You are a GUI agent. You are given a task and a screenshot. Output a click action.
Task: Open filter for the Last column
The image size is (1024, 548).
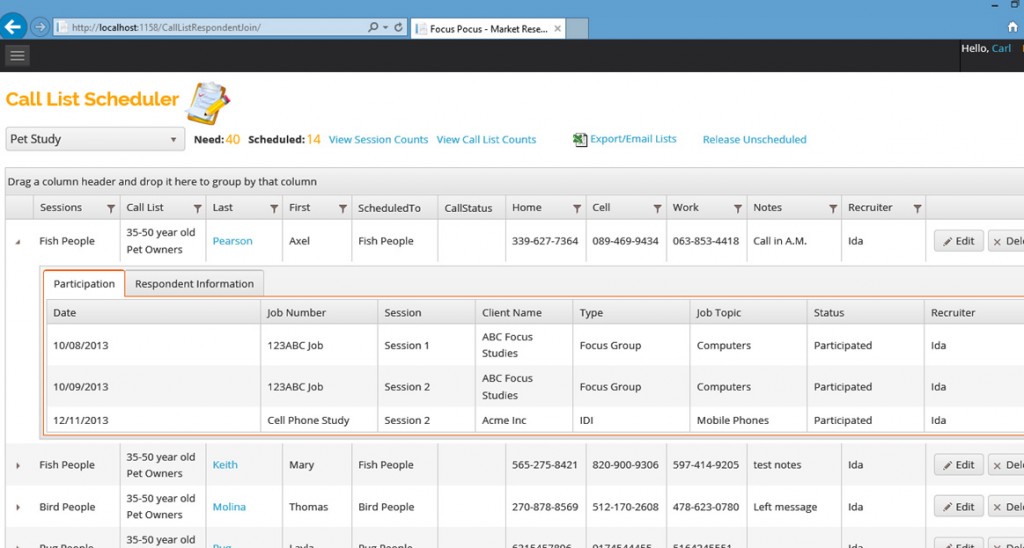click(274, 209)
